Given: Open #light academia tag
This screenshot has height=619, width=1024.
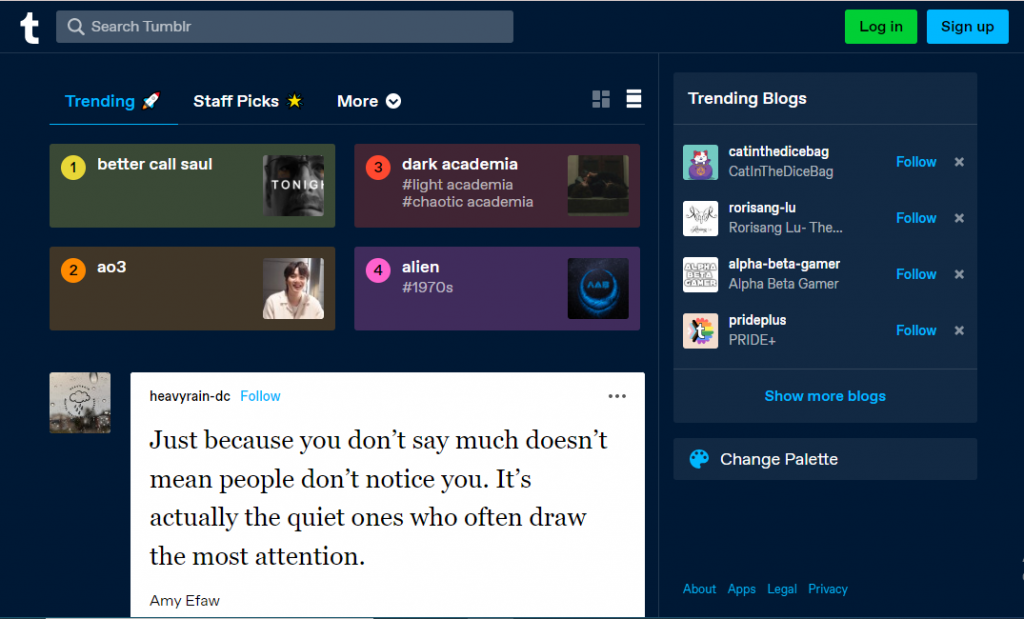Looking at the screenshot, I should tap(457, 185).
